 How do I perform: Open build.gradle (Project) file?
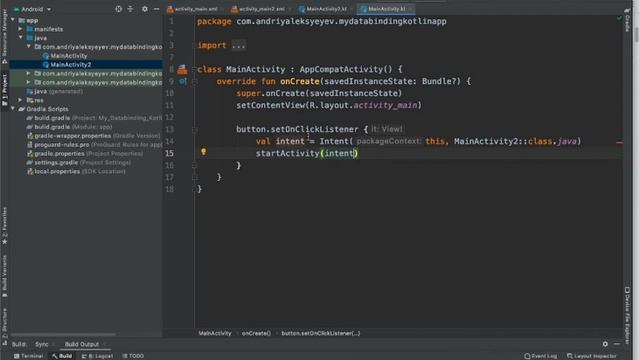point(94,118)
